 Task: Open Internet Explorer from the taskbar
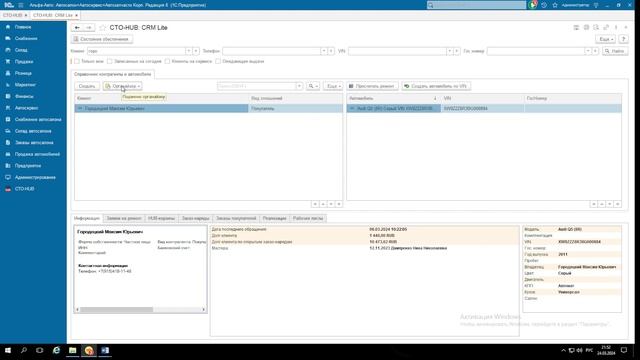pyautogui.click(x=56, y=351)
